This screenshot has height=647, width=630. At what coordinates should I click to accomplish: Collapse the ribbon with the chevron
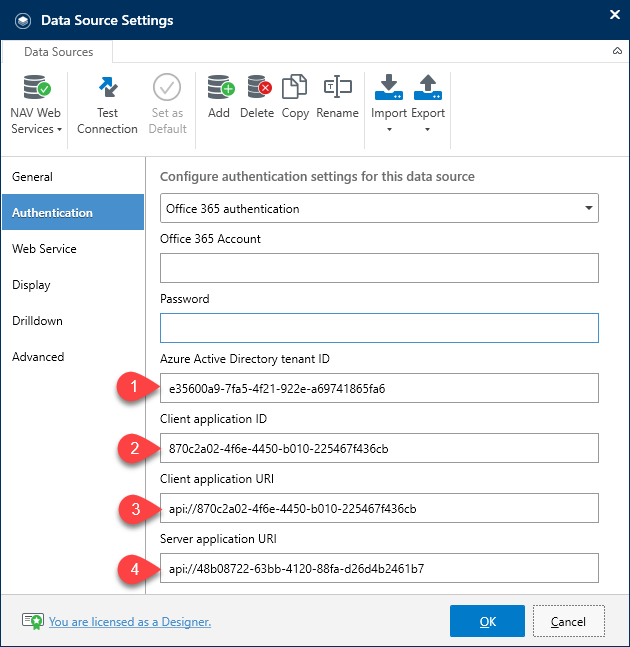tap(617, 51)
